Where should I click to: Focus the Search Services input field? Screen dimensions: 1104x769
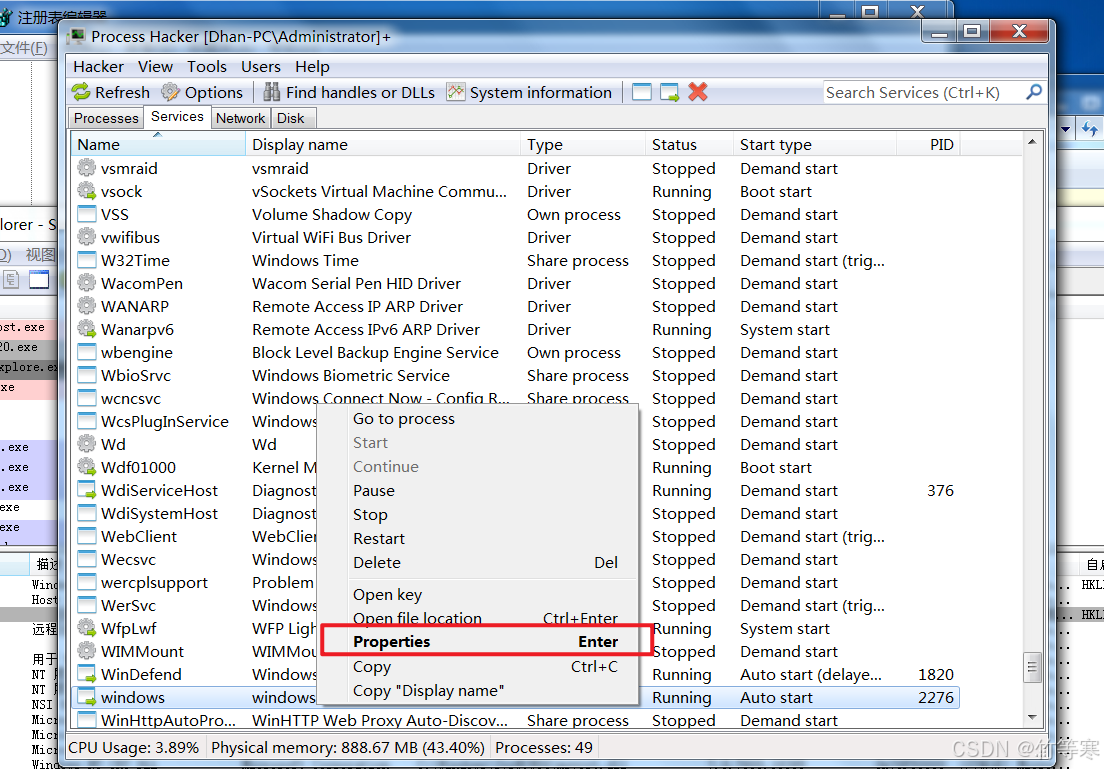coord(924,92)
